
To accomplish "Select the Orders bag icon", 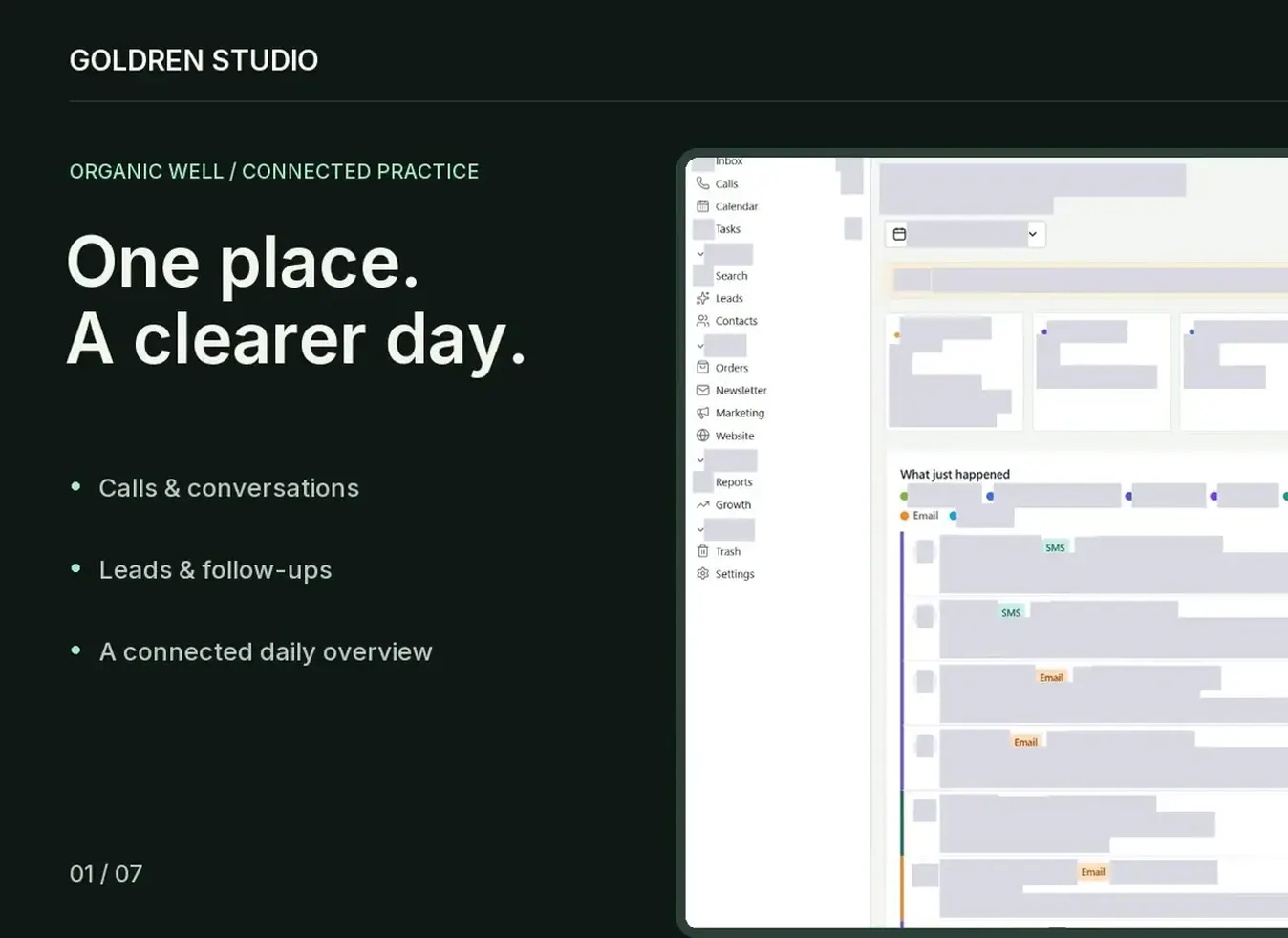I will 702,368.
